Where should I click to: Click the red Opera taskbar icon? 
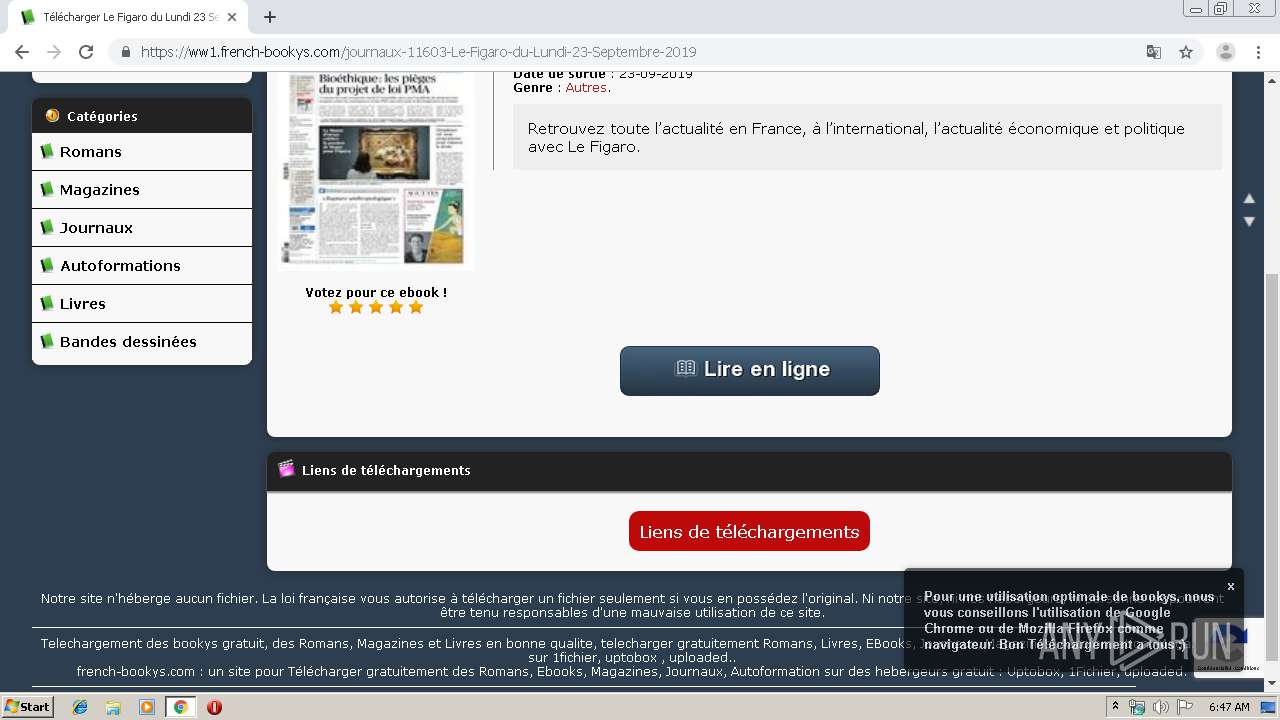point(214,707)
